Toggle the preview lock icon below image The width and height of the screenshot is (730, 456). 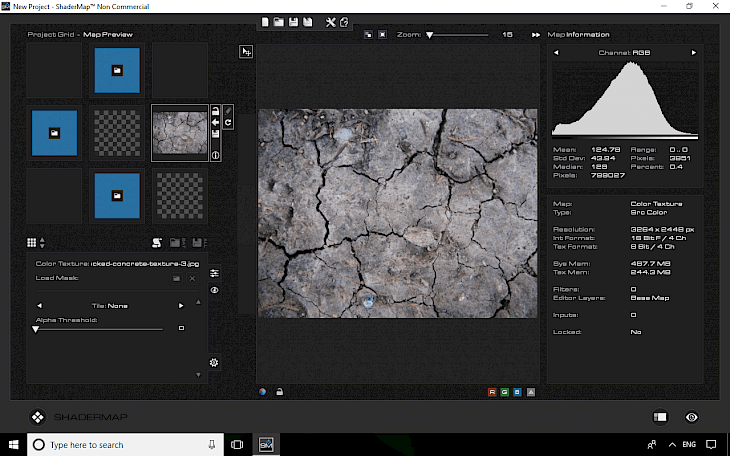[279, 392]
